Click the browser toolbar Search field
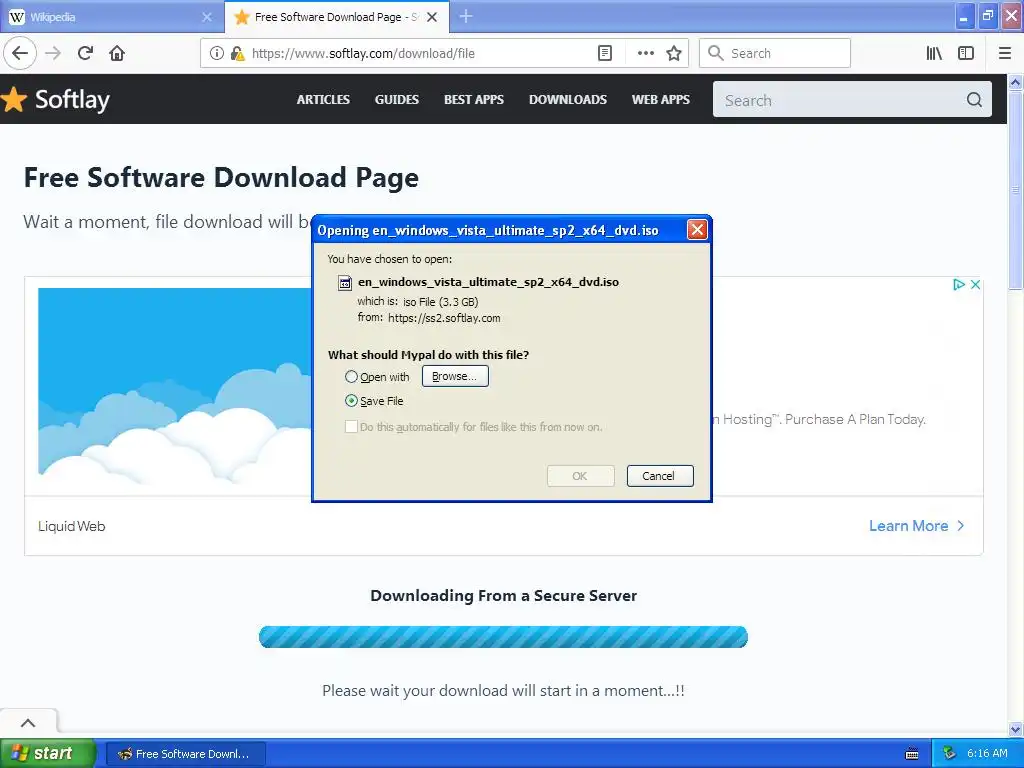The height and width of the screenshot is (768, 1024). pos(775,54)
